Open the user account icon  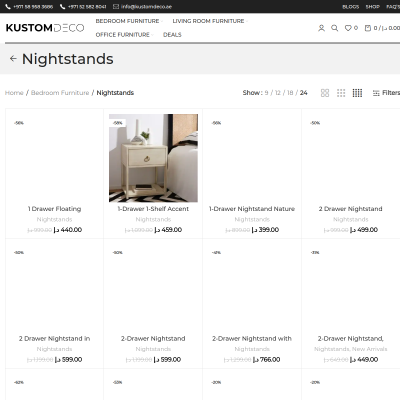[x=321, y=28]
